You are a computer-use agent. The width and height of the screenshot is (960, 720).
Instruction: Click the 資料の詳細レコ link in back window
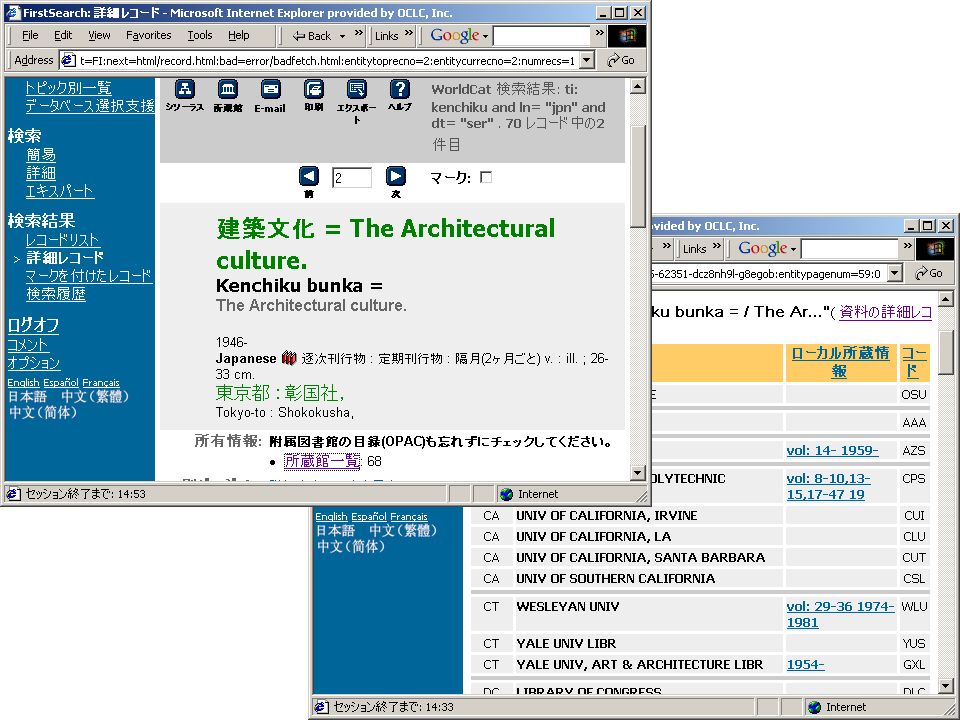point(885,312)
